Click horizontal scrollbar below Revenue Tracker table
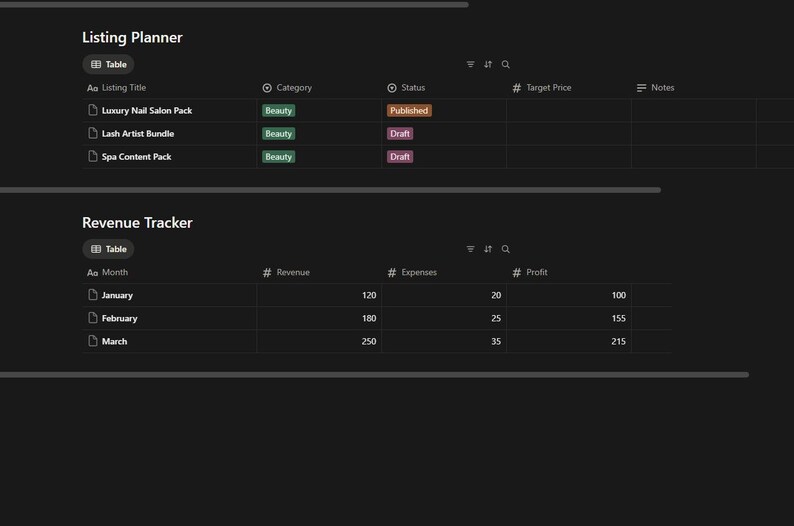This screenshot has width=794, height=526. (x=374, y=375)
